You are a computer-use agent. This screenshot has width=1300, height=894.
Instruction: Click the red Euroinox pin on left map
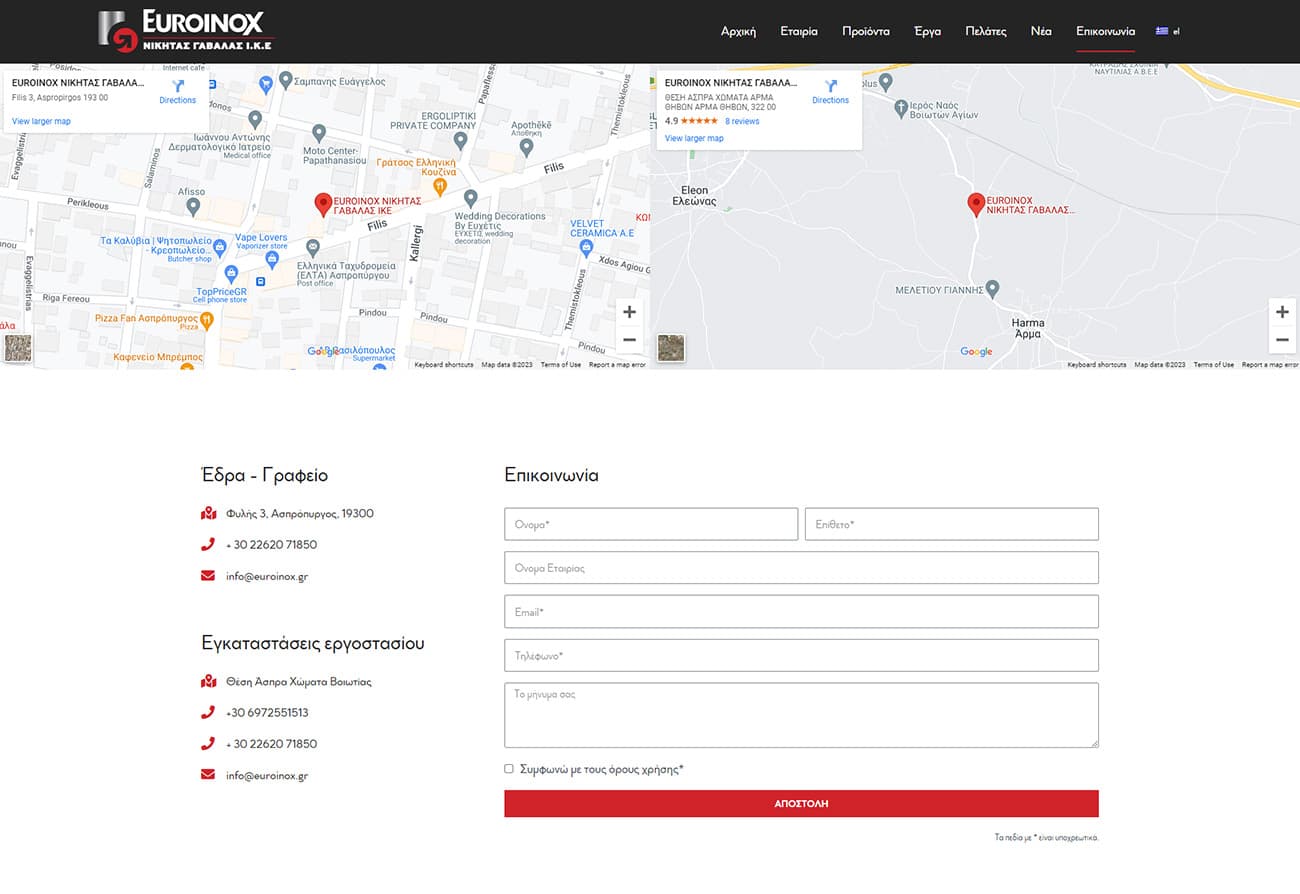pos(323,205)
